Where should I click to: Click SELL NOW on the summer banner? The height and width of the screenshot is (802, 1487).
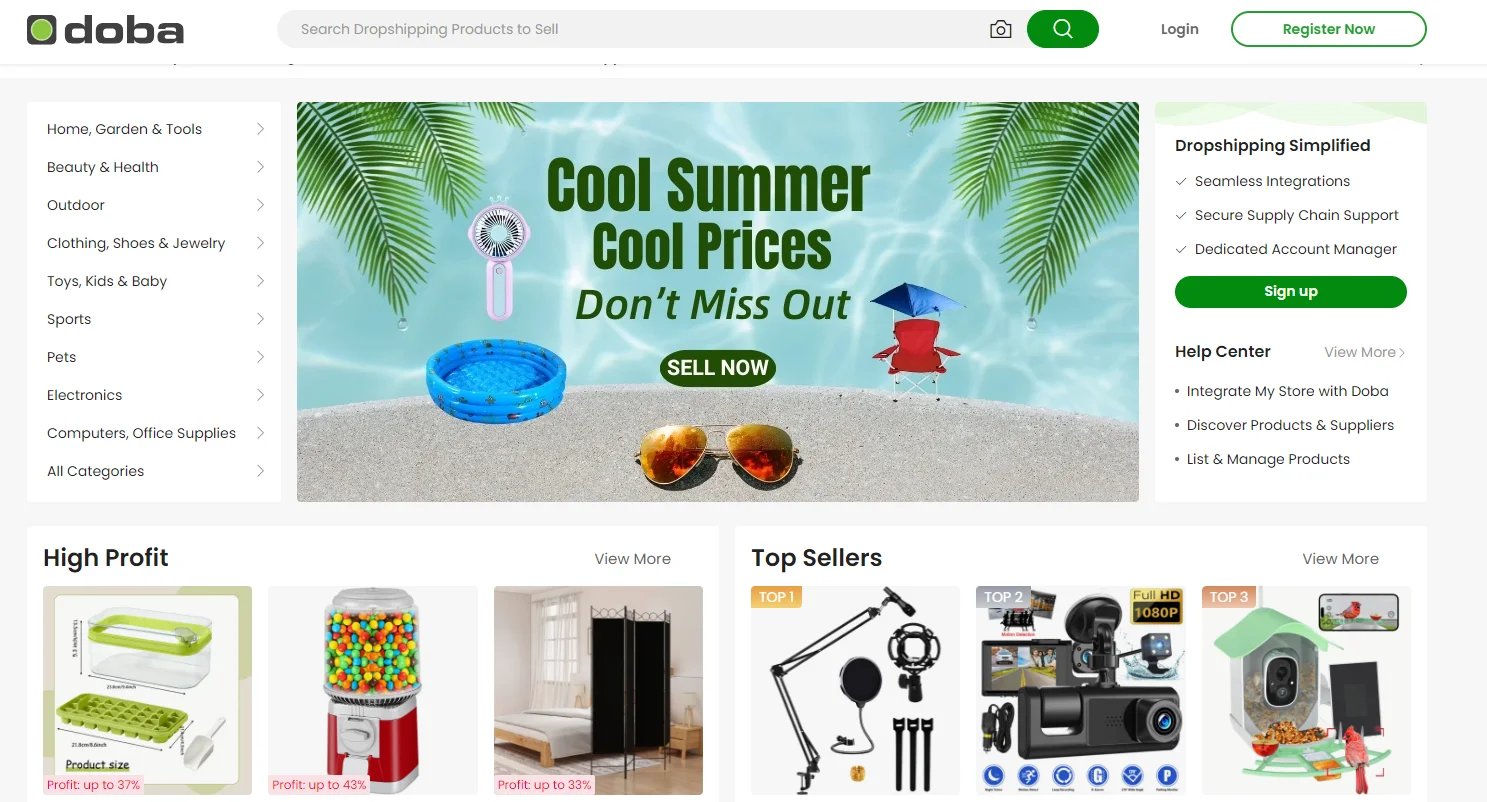[718, 368]
